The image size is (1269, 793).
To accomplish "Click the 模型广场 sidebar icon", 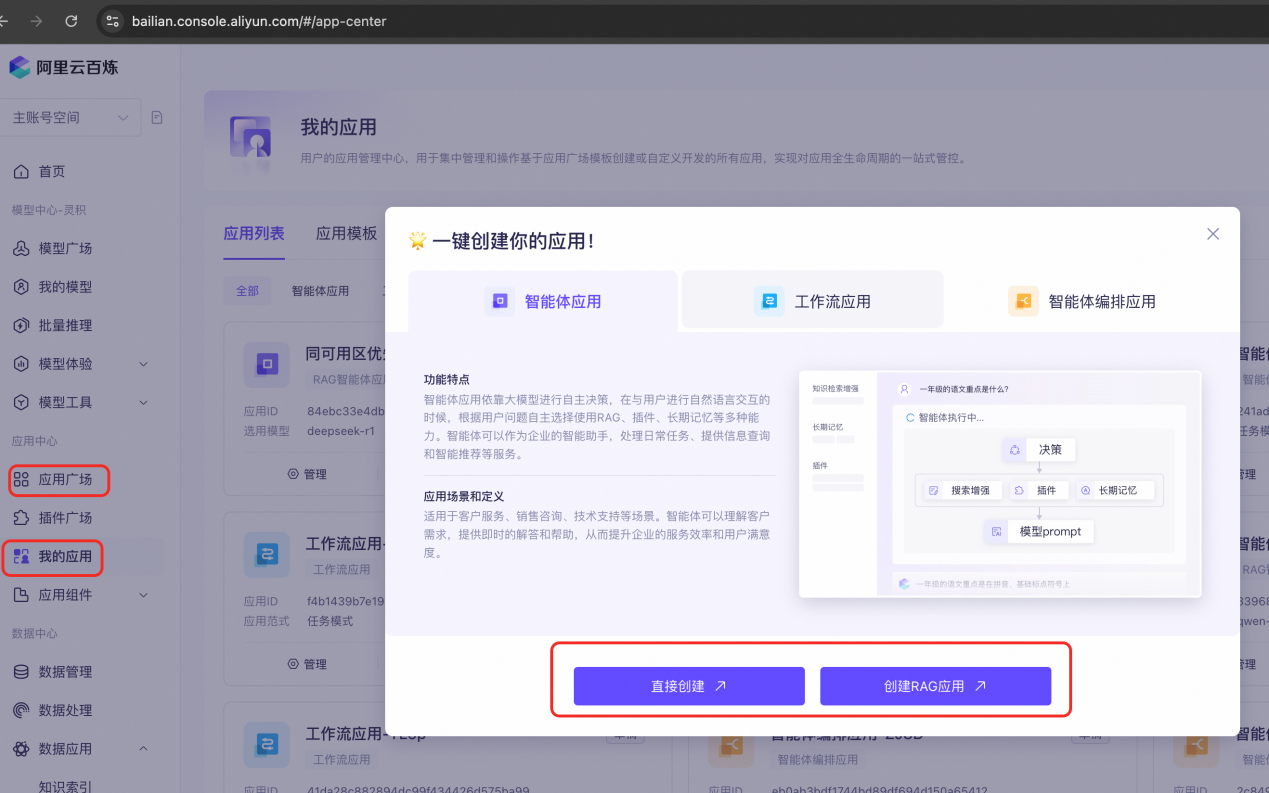I will coord(21,248).
